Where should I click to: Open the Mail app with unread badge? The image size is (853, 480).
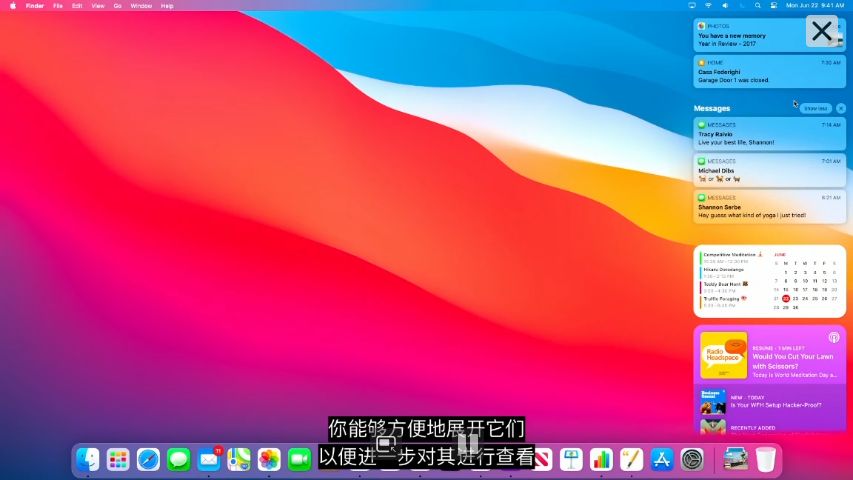tap(208, 459)
